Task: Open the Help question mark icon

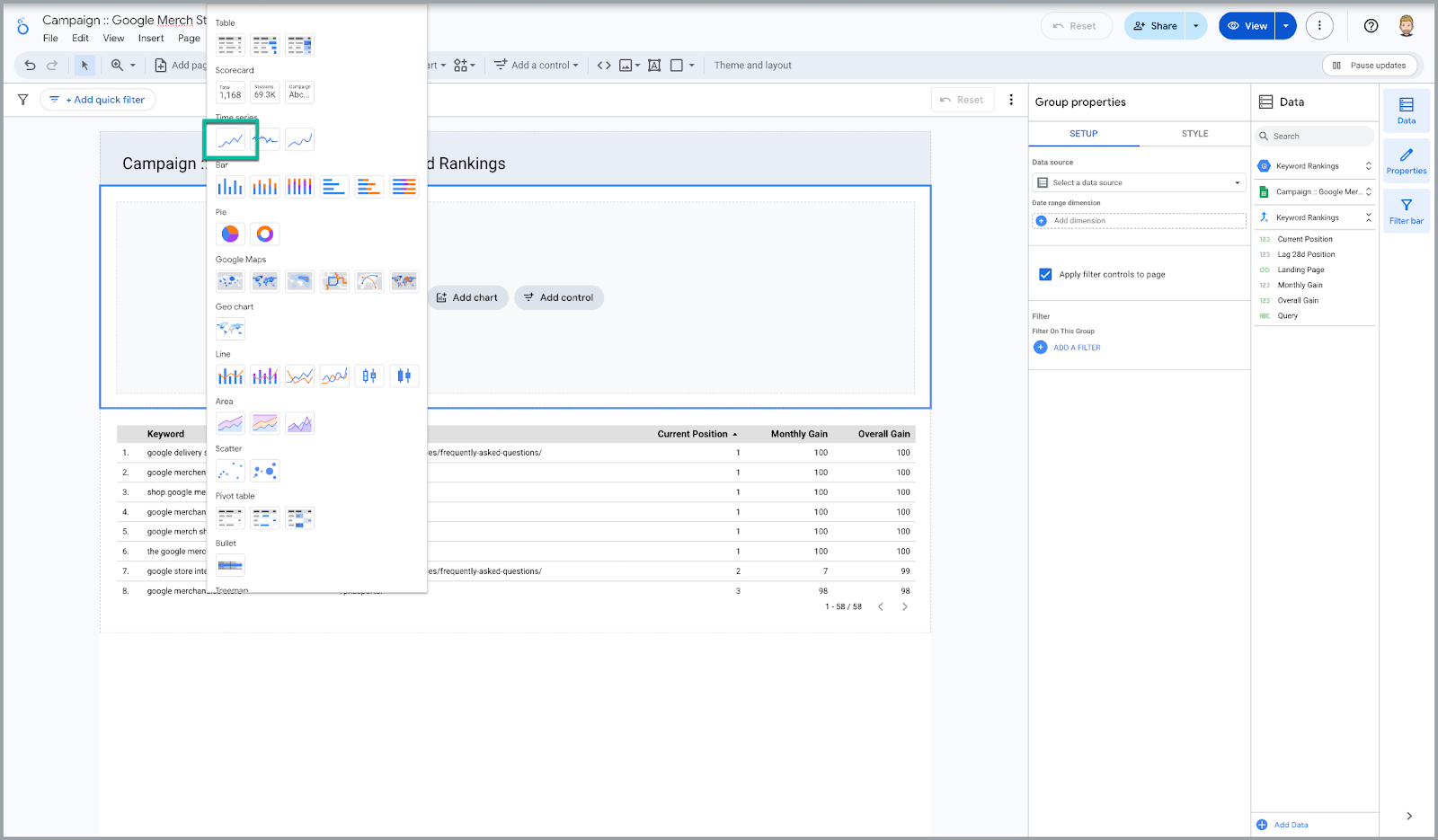Action: (1371, 25)
